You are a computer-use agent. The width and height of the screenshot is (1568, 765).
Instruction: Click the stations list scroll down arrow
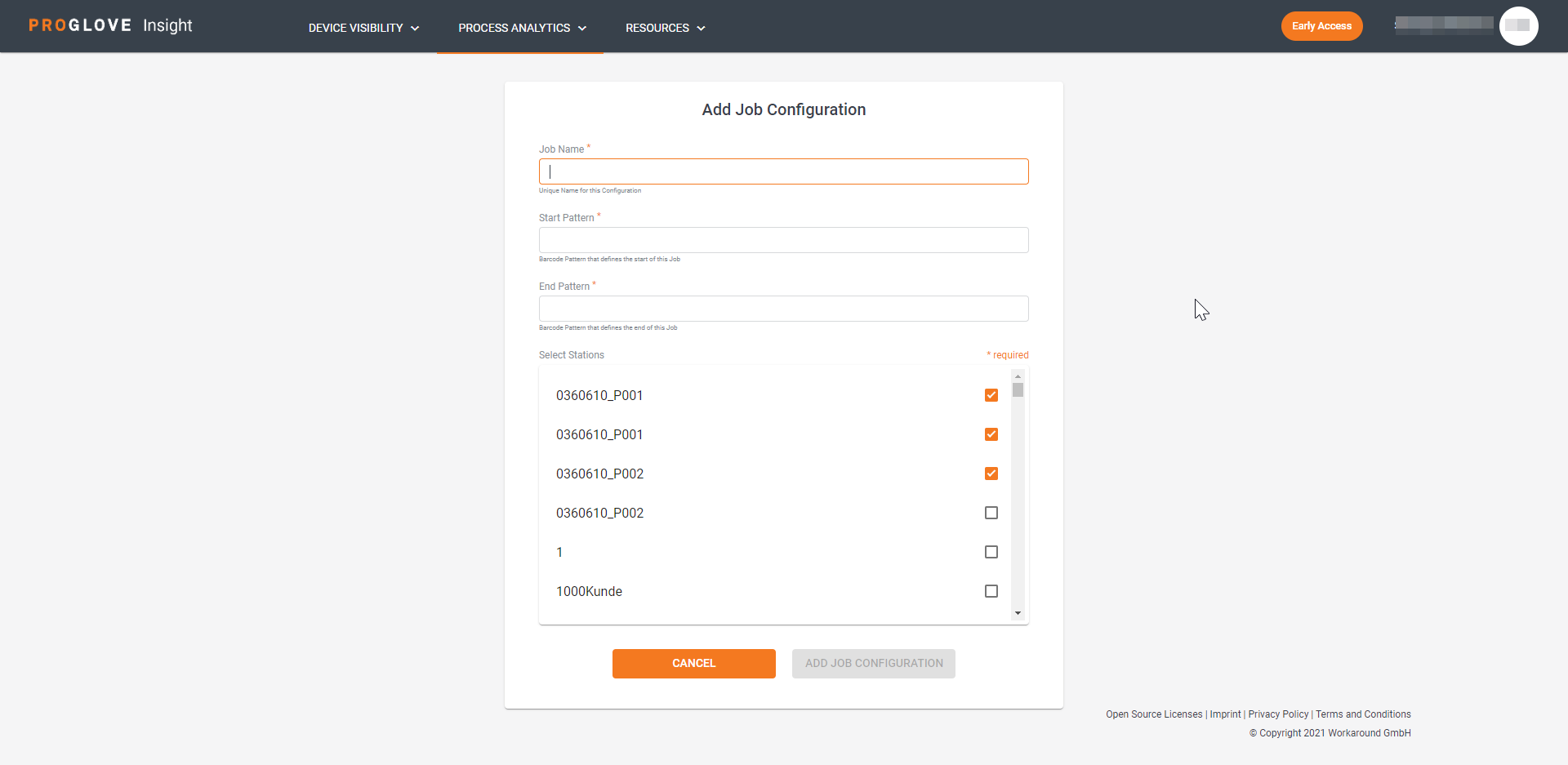coord(1018,613)
